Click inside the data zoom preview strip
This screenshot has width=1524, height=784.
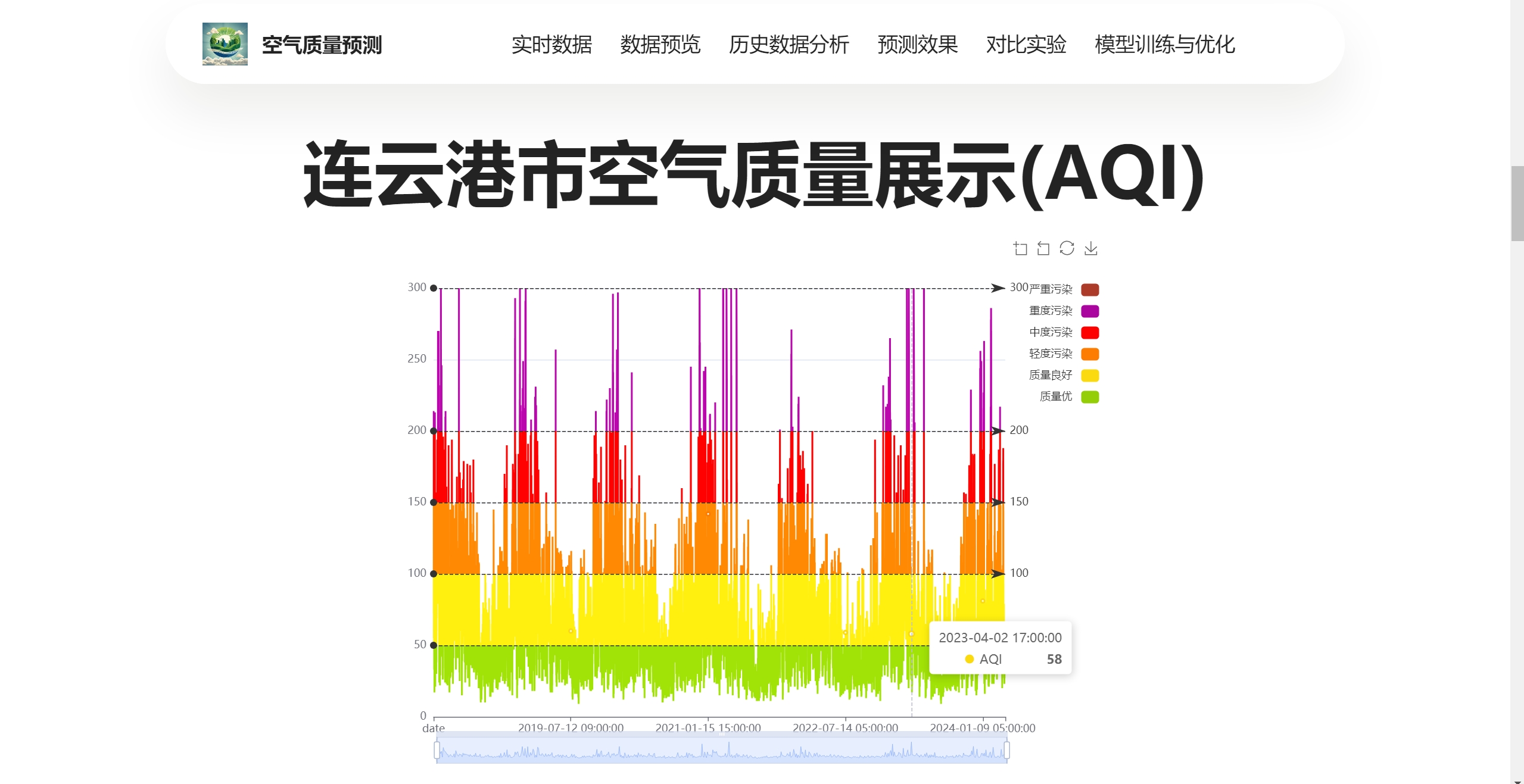tap(722, 751)
